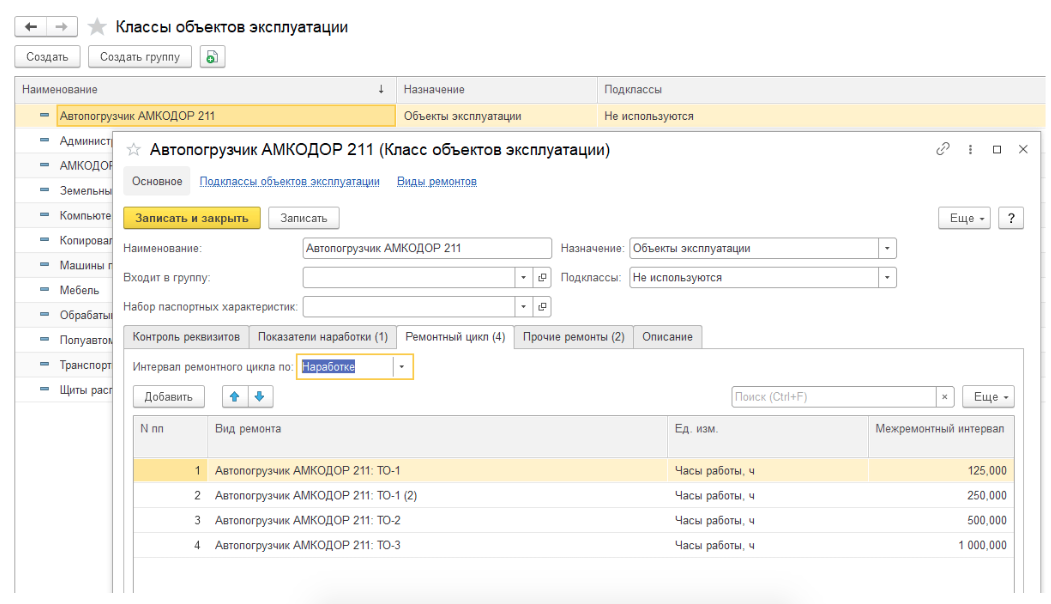Move the repair row up with the blue arrow
Image resolution: width=1051 pixels, height=604 pixels.
tap(235, 397)
